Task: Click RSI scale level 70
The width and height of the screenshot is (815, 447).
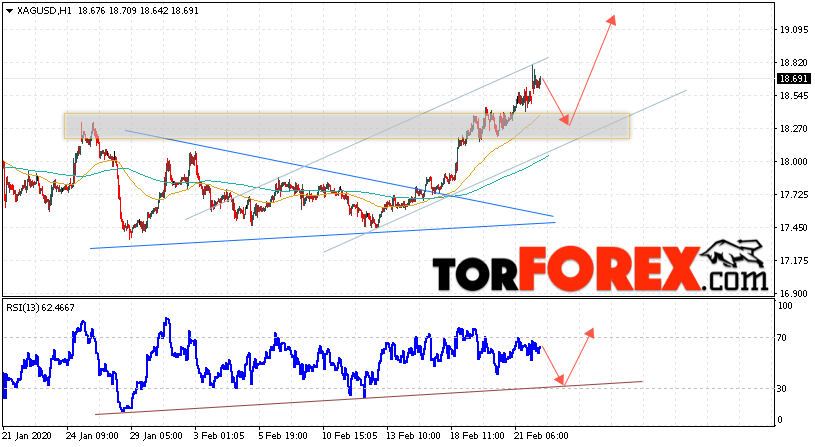Action: 781,338
